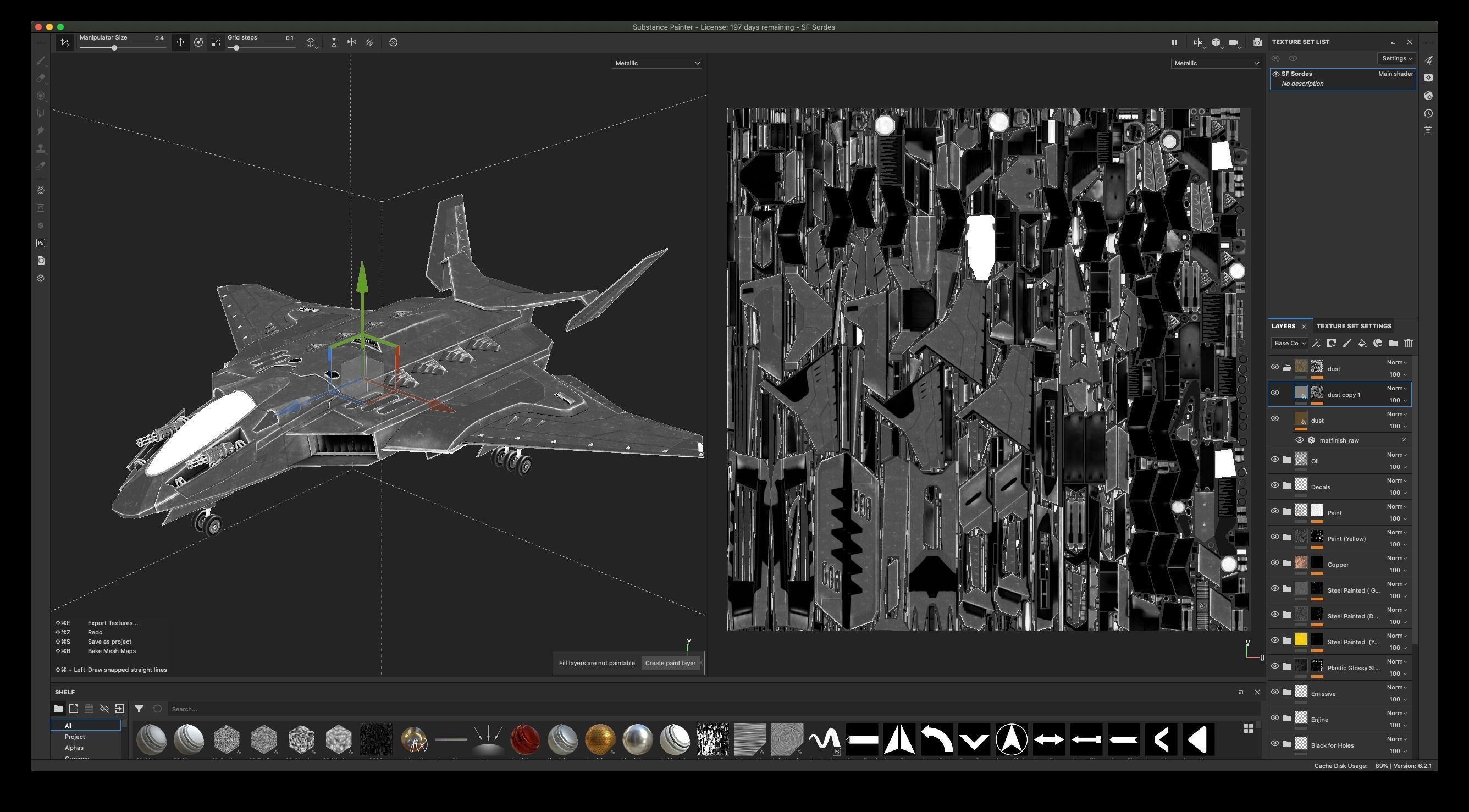The image size is (1469, 812).
Task: Click the camera screenshot icon
Action: coord(1257,42)
